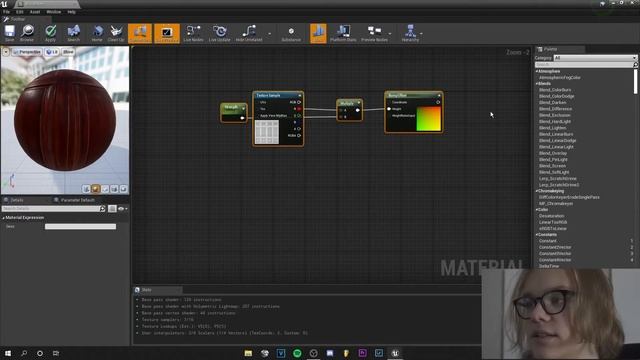640x360 pixels.
Task: Open the Windows Start menu
Action: 8,353
